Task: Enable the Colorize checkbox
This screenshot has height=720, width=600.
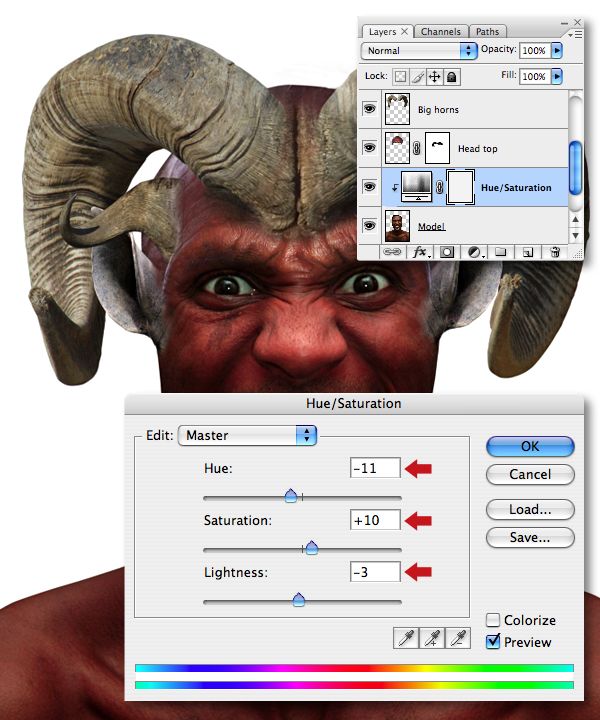Action: [x=493, y=620]
